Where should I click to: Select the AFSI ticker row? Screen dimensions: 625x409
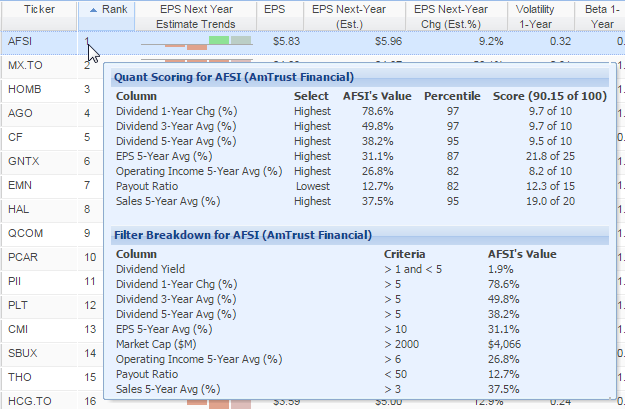pyautogui.click(x=312, y=41)
